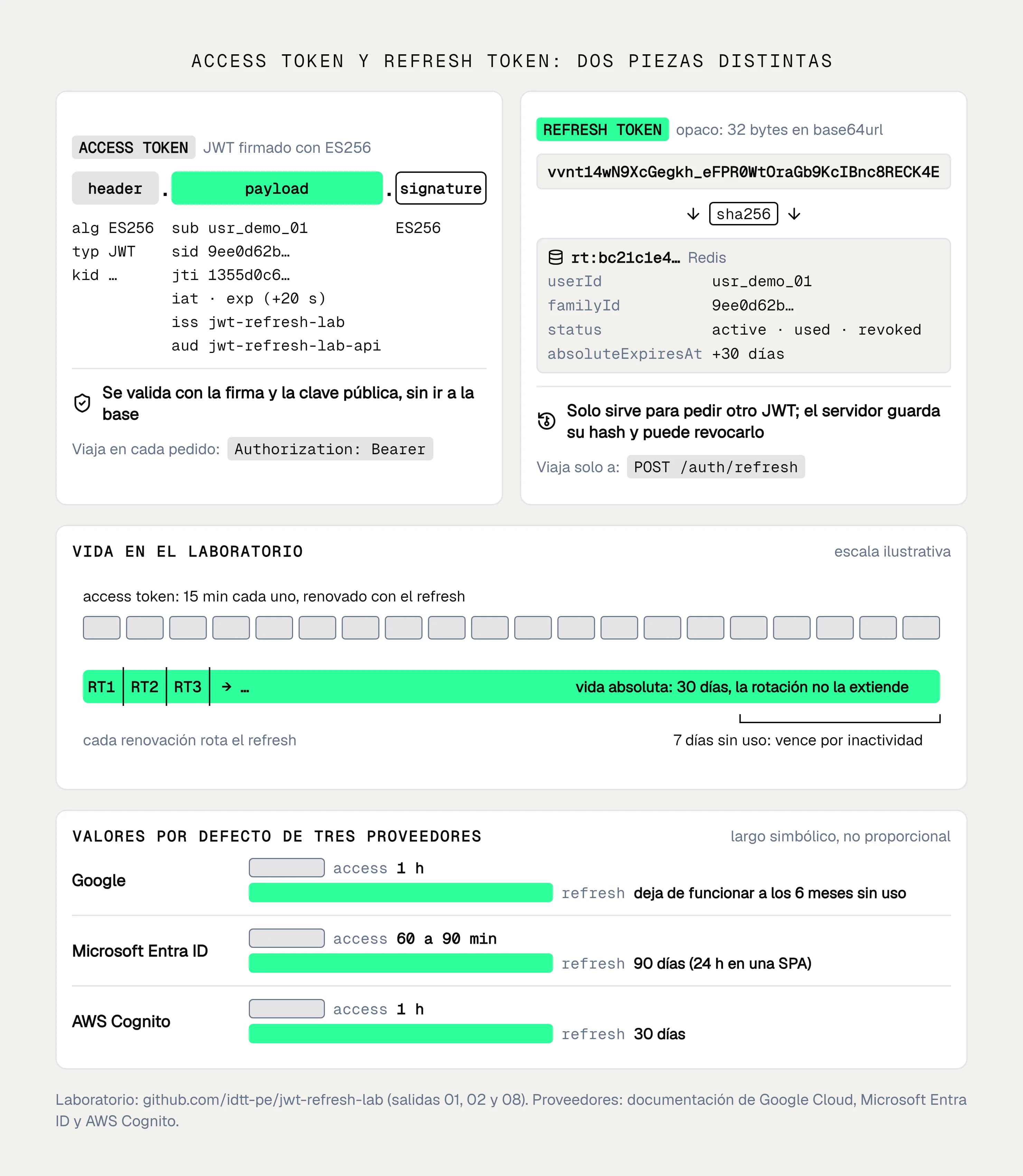Screen dimensions: 1023x1176
Task: Click the RT2 segment of green bar
Action: pyautogui.click(x=145, y=687)
